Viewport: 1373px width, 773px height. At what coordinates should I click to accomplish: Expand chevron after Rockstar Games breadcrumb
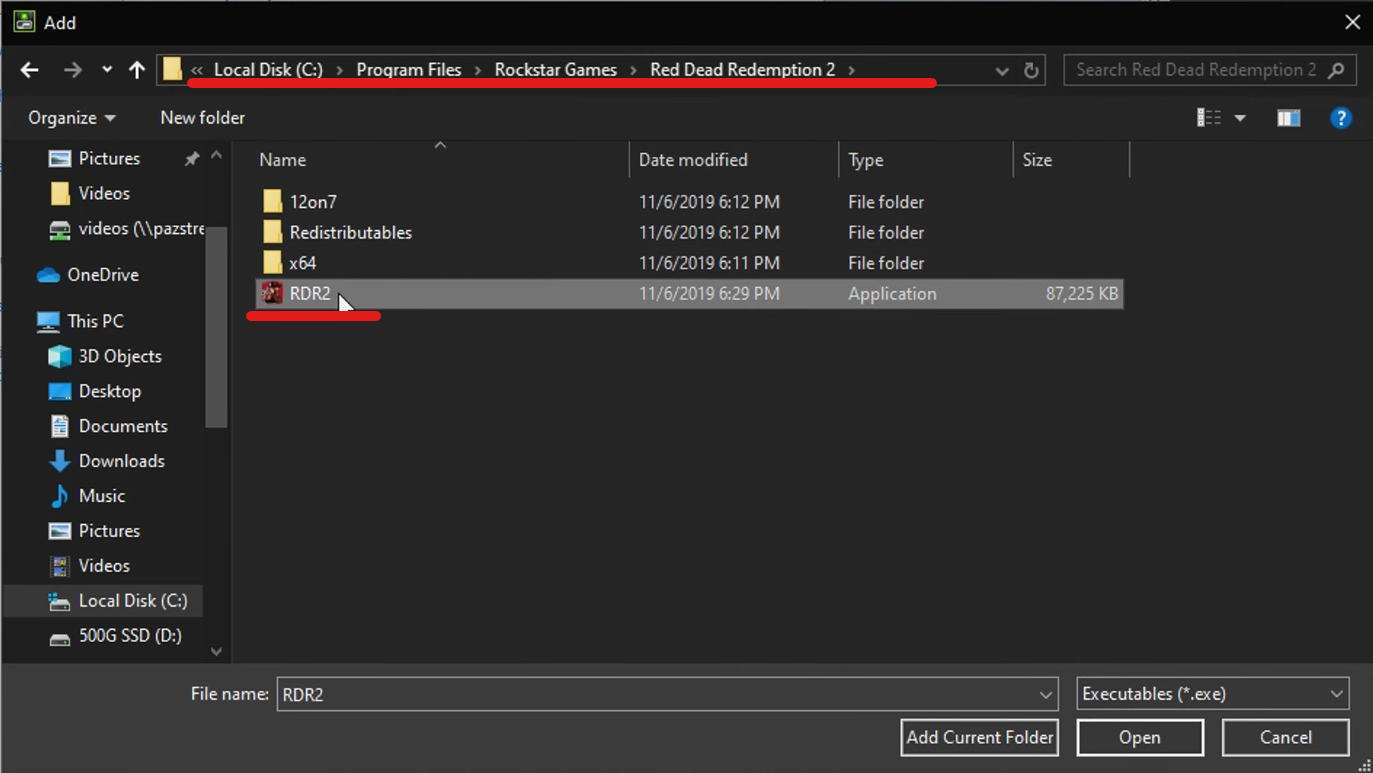[634, 70]
